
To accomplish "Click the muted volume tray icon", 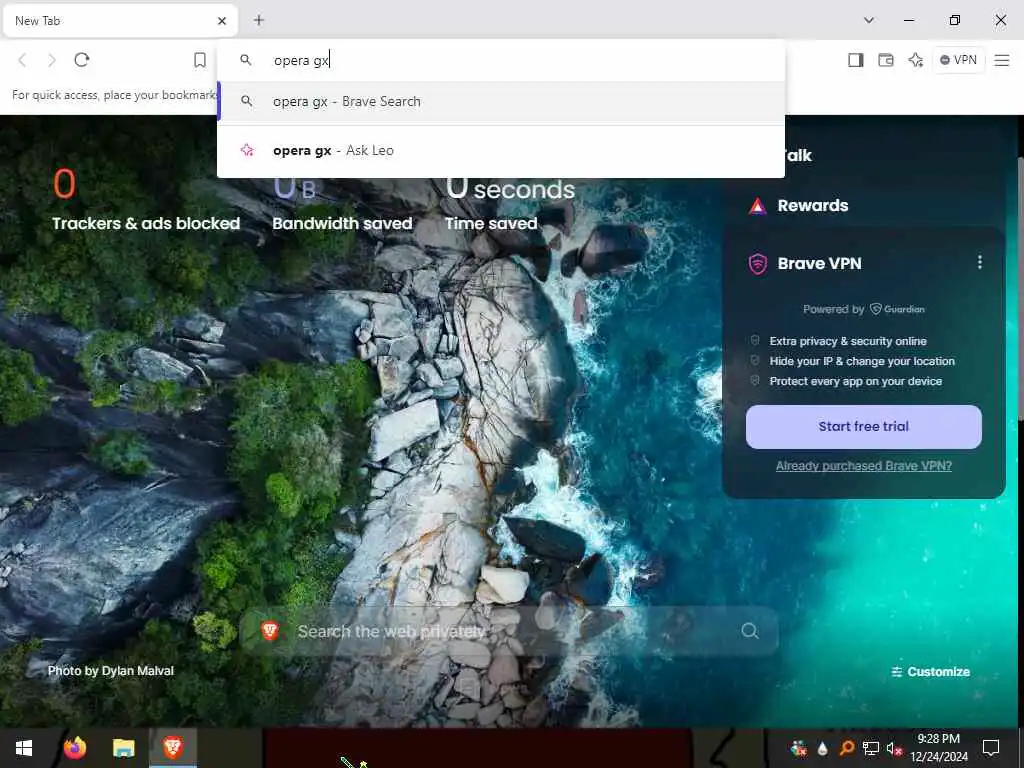I will click(893, 748).
